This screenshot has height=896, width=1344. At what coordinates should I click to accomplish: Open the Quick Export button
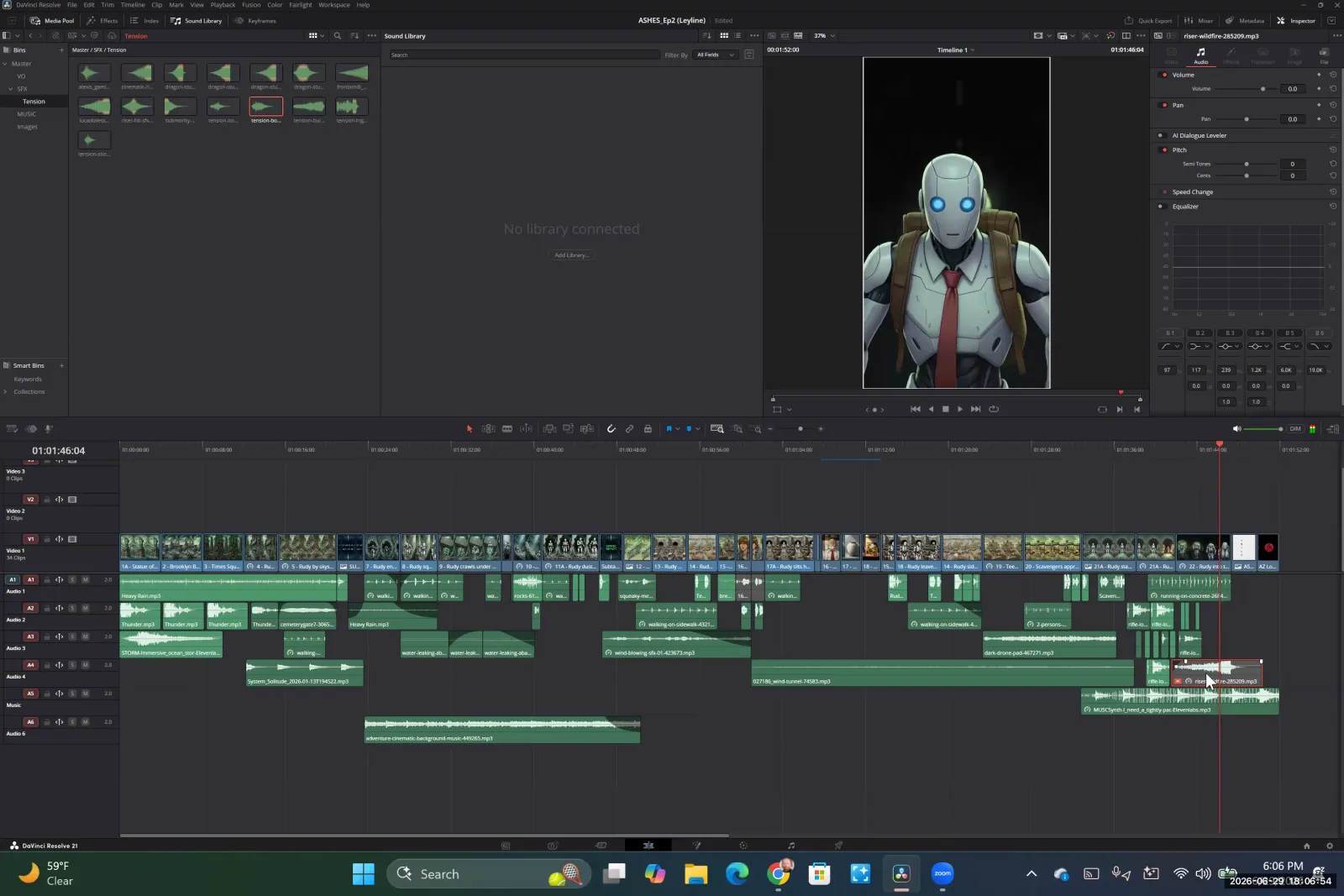[x=1149, y=21]
